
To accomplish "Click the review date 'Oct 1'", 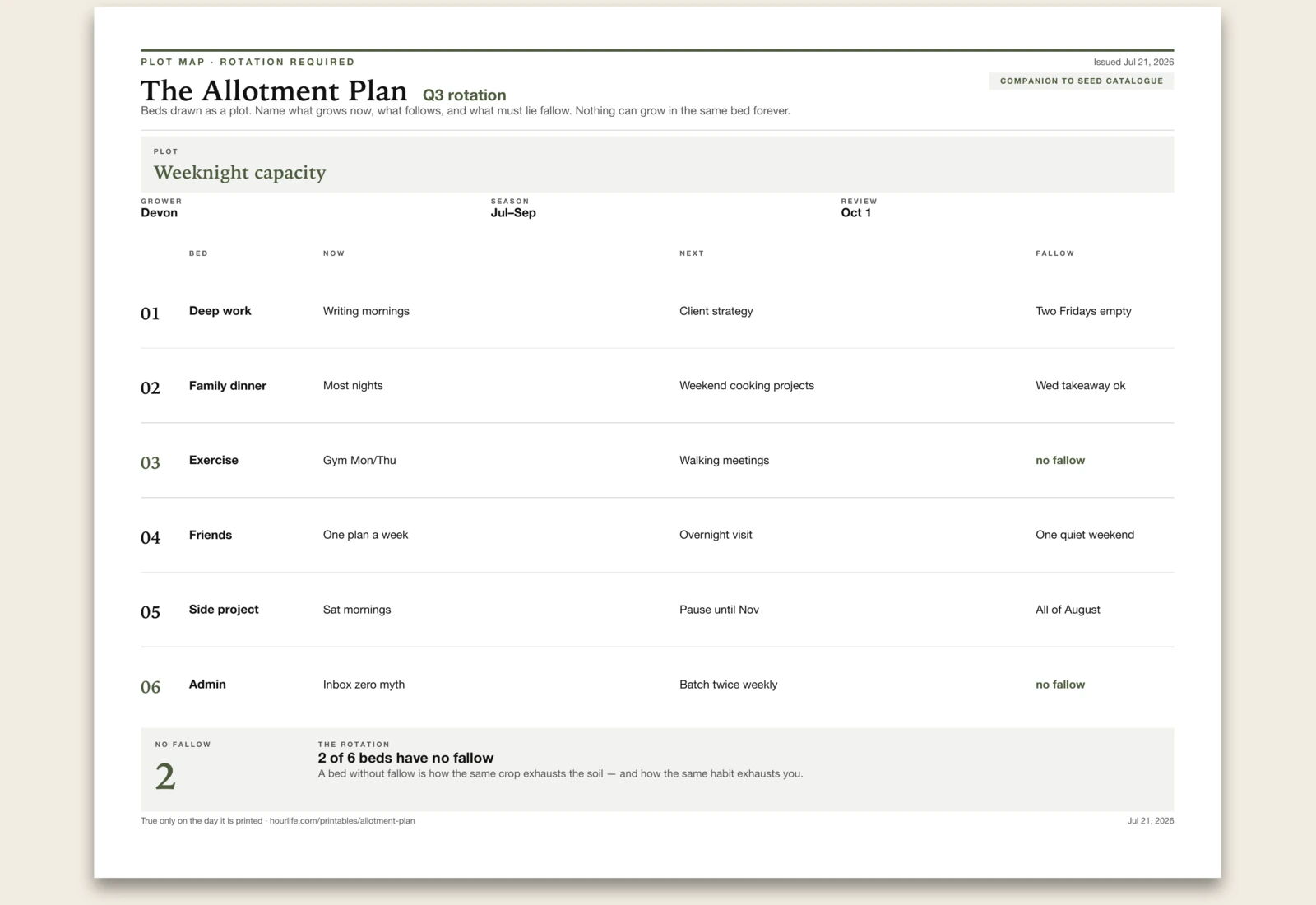I will 855,212.
